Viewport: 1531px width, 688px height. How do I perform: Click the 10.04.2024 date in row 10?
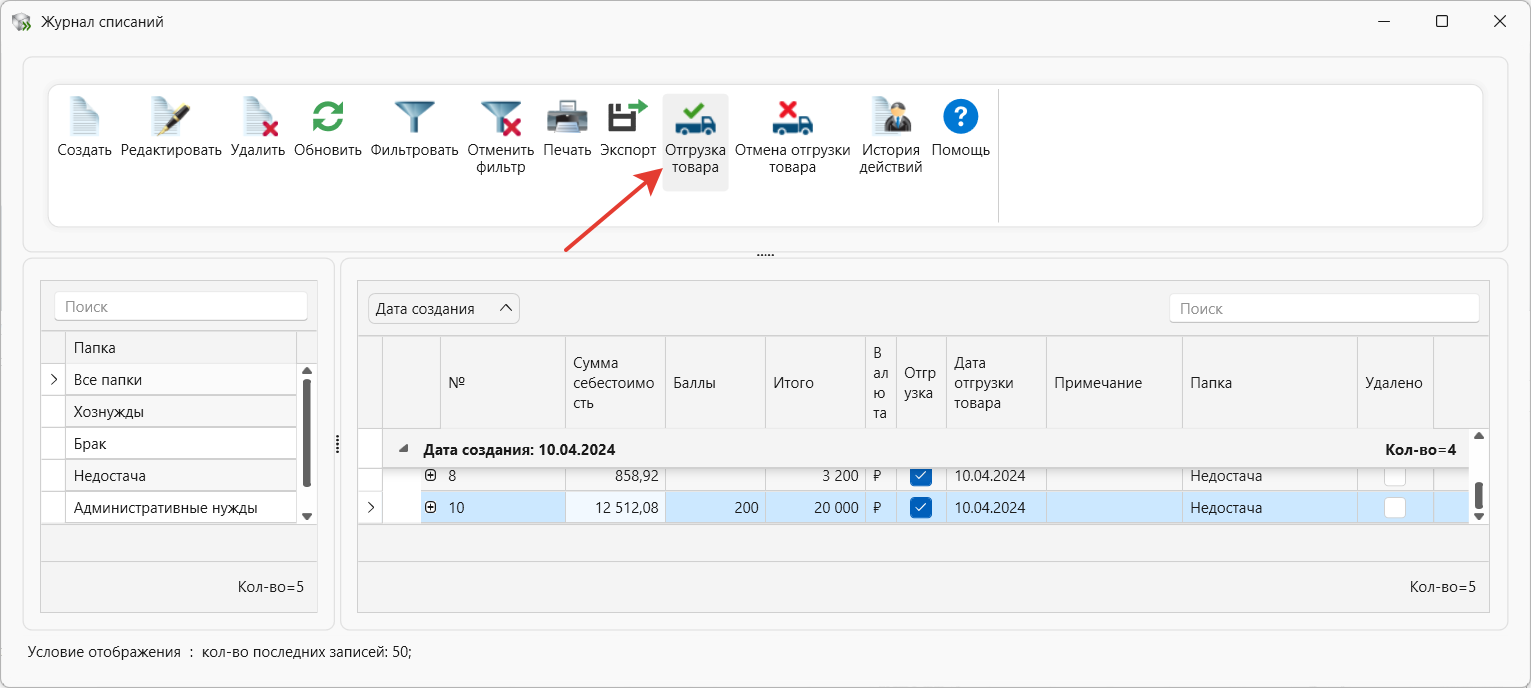coord(996,508)
